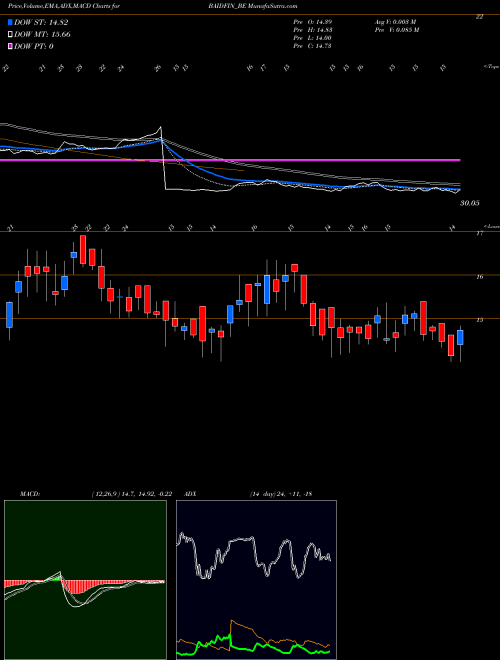Click the tallest red candlestick near 17
The width and height of the screenshot is (500, 660).
(x=83, y=250)
